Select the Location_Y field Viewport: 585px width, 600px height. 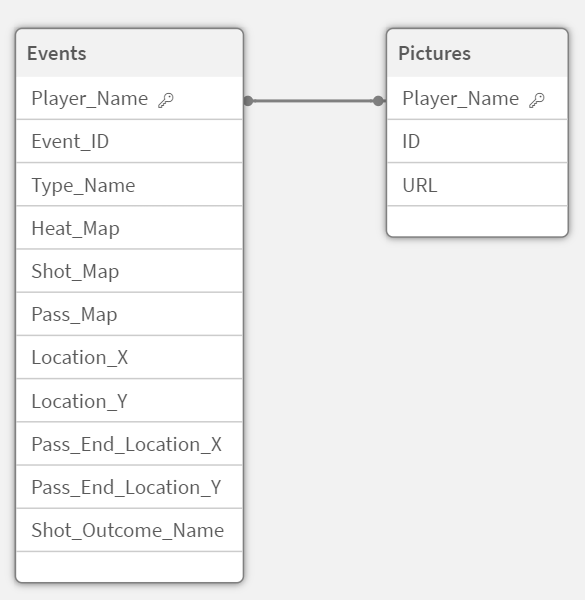click(129, 401)
